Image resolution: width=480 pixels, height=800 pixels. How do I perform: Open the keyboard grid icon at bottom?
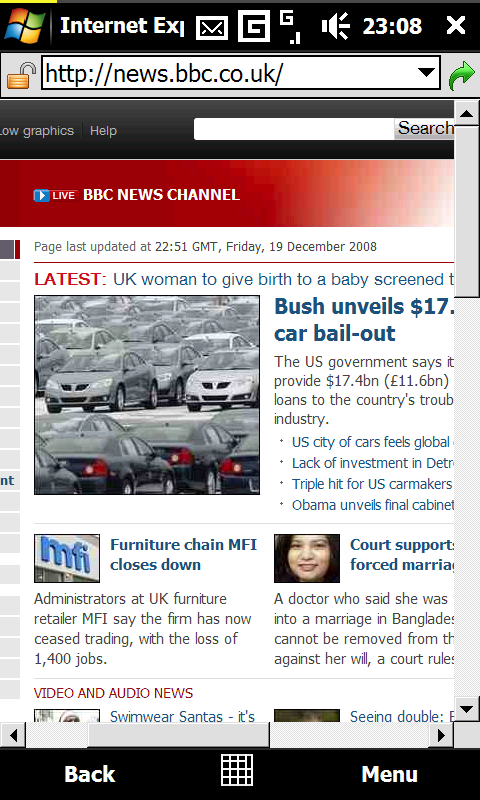pyautogui.click(x=237, y=769)
